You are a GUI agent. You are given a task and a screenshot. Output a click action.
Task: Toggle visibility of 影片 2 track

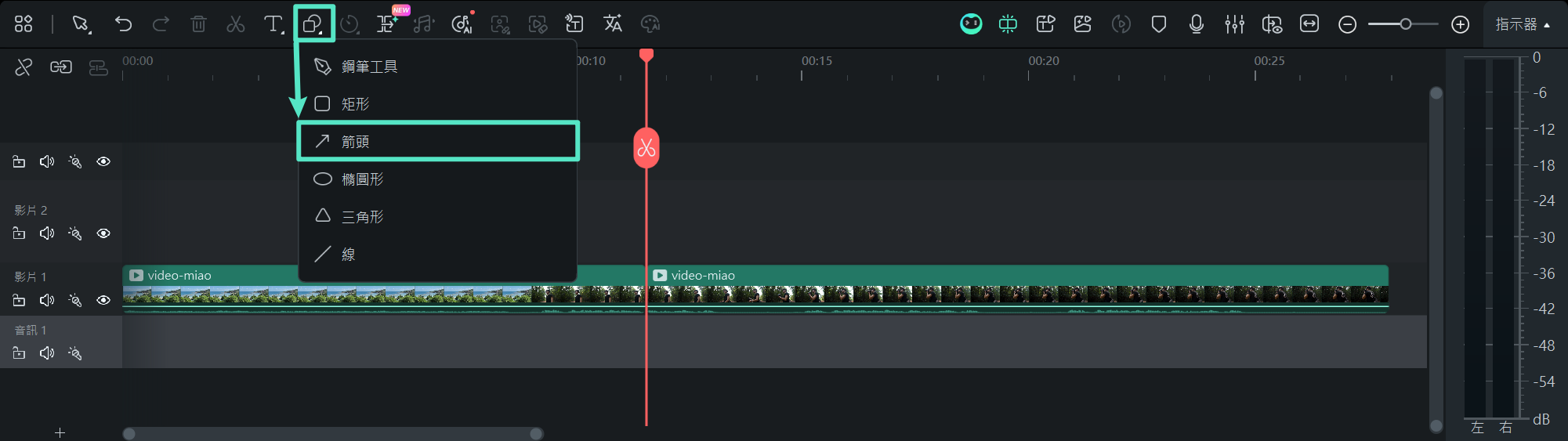pos(103,233)
